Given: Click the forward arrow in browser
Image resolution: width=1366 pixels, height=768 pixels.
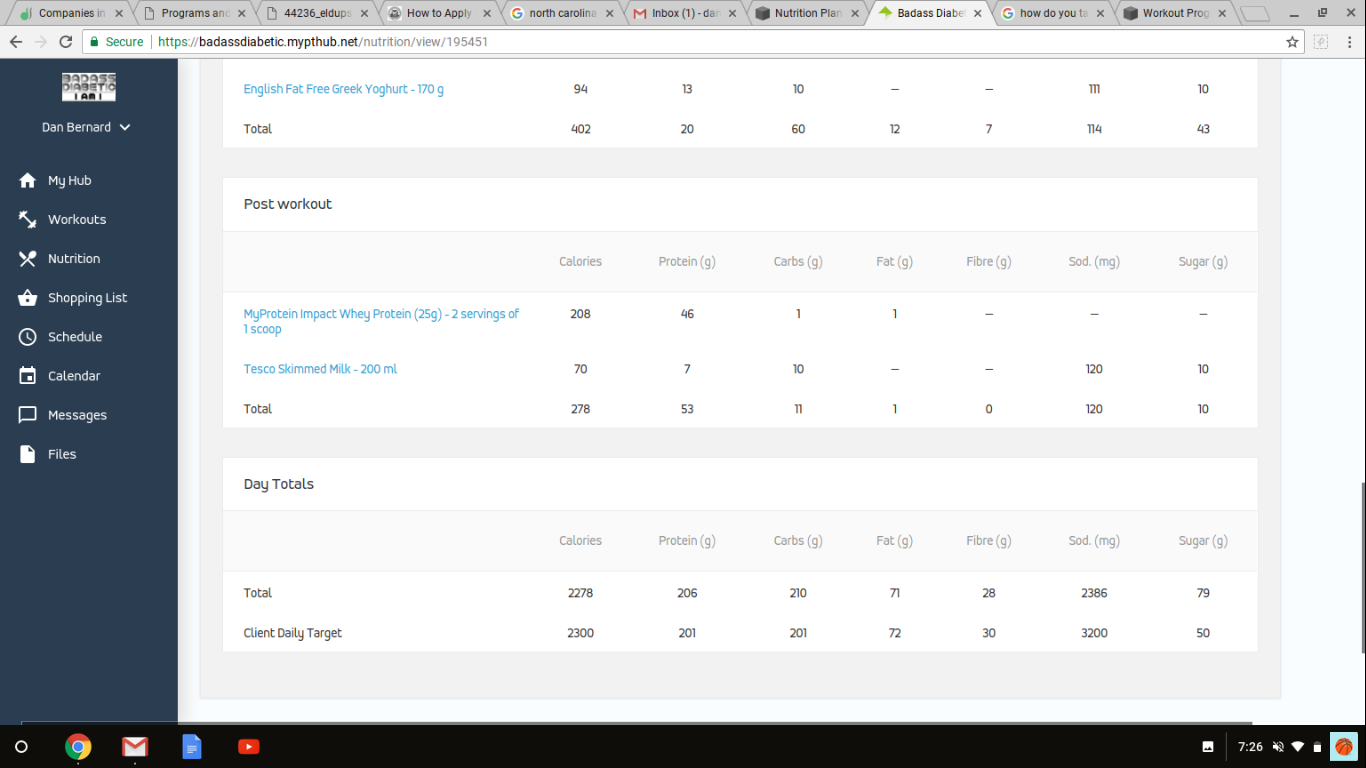Looking at the screenshot, I should 41,42.
